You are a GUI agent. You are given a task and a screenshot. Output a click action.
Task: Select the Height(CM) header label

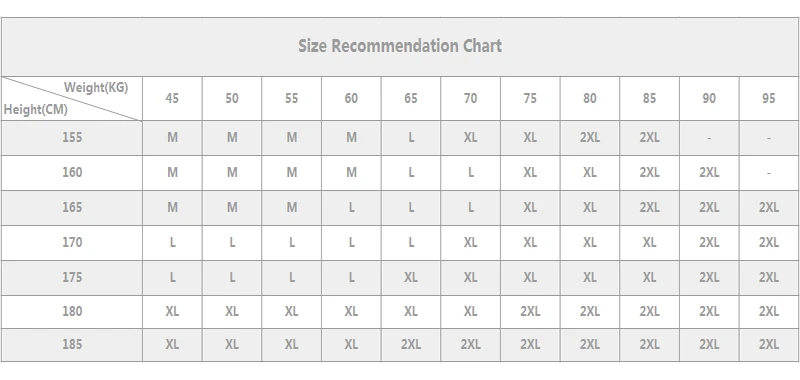36,109
